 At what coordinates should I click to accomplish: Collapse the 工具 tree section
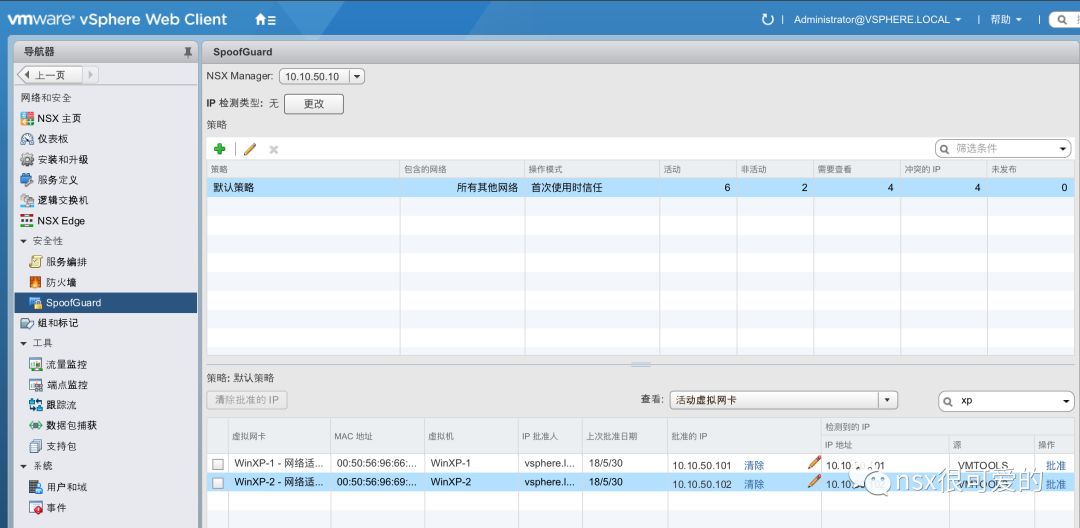(x=23, y=344)
